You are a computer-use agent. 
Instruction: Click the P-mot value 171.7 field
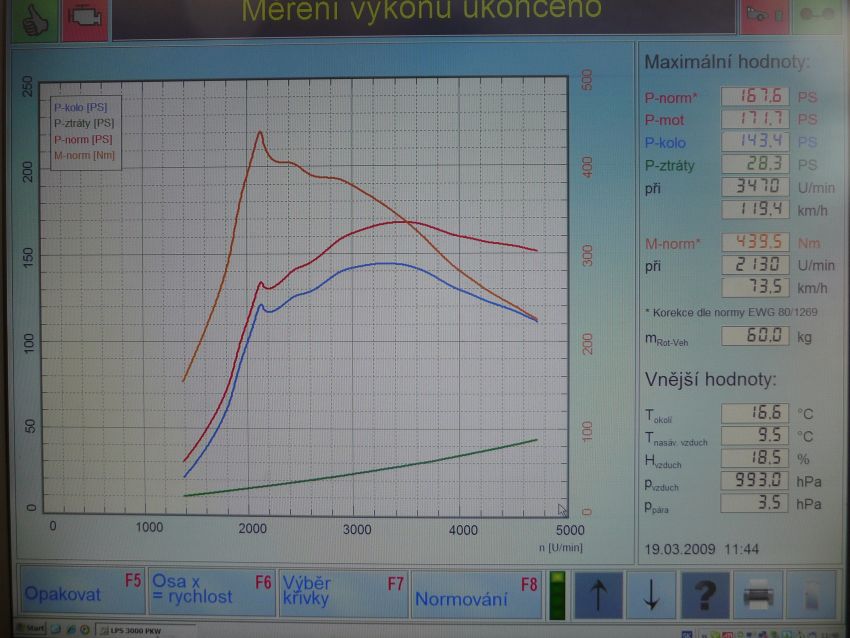pos(755,119)
